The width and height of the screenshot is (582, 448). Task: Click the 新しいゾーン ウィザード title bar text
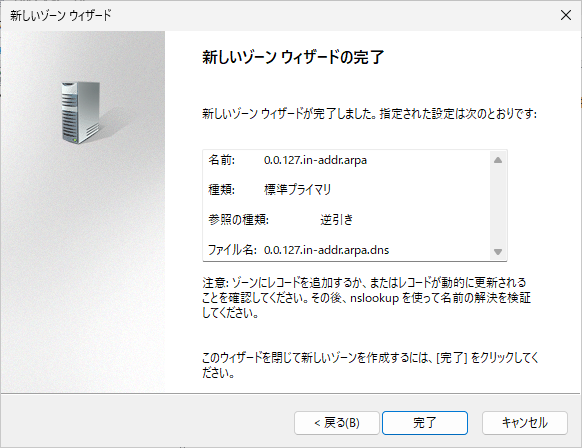tap(61, 15)
